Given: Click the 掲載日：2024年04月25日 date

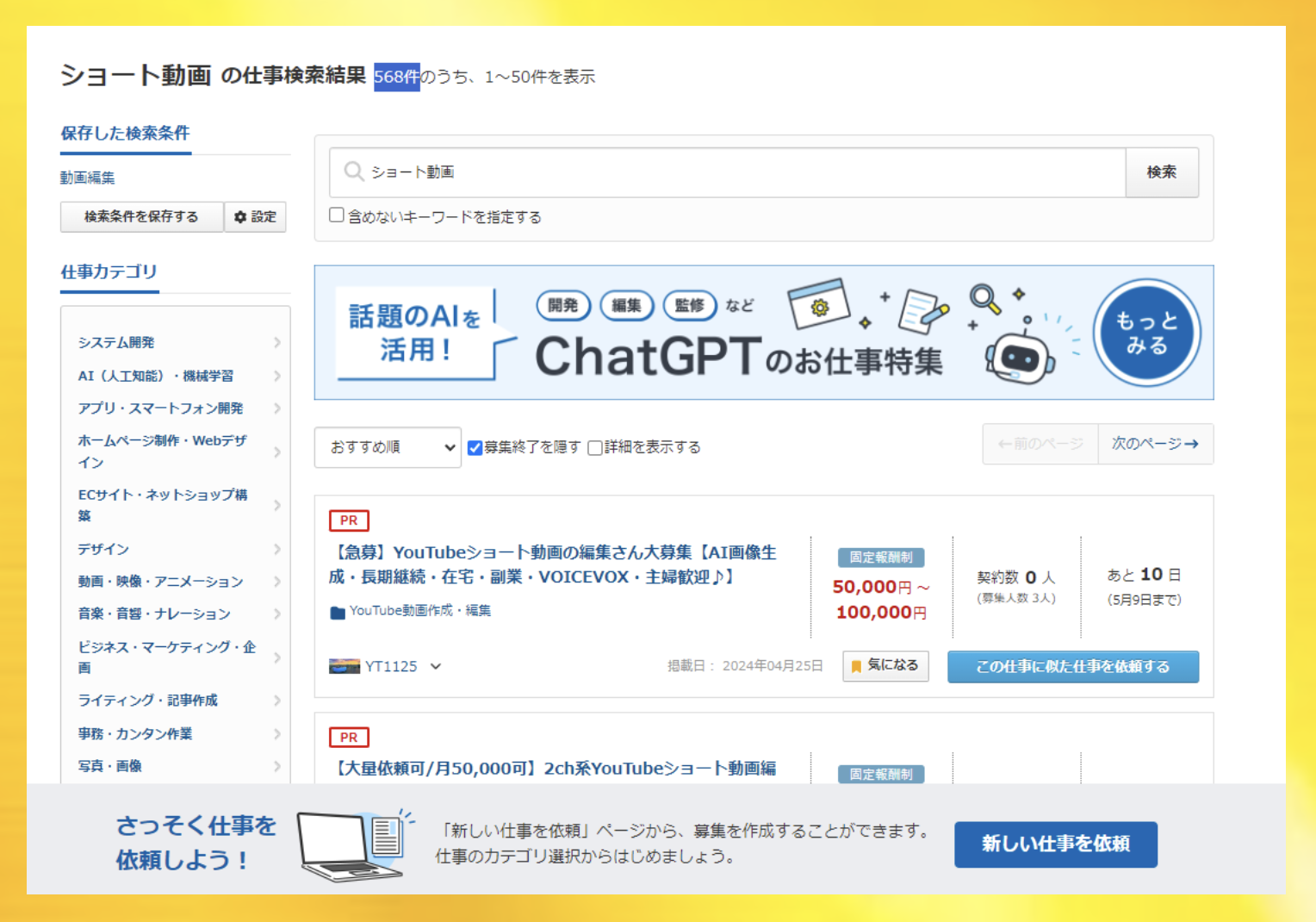Looking at the screenshot, I should click(745, 666).
